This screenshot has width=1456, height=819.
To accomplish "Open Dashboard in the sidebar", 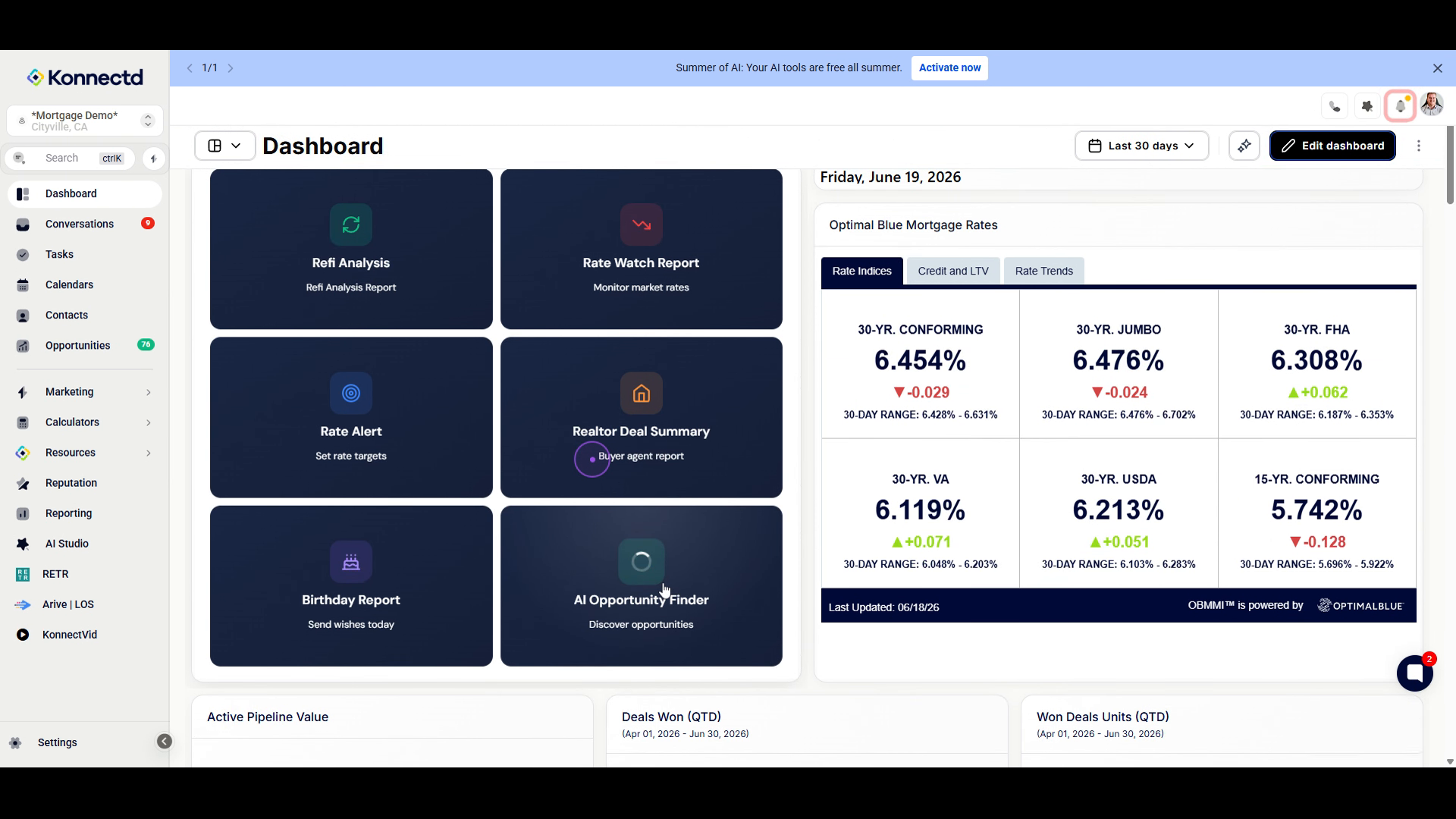I will click(84, 194).
